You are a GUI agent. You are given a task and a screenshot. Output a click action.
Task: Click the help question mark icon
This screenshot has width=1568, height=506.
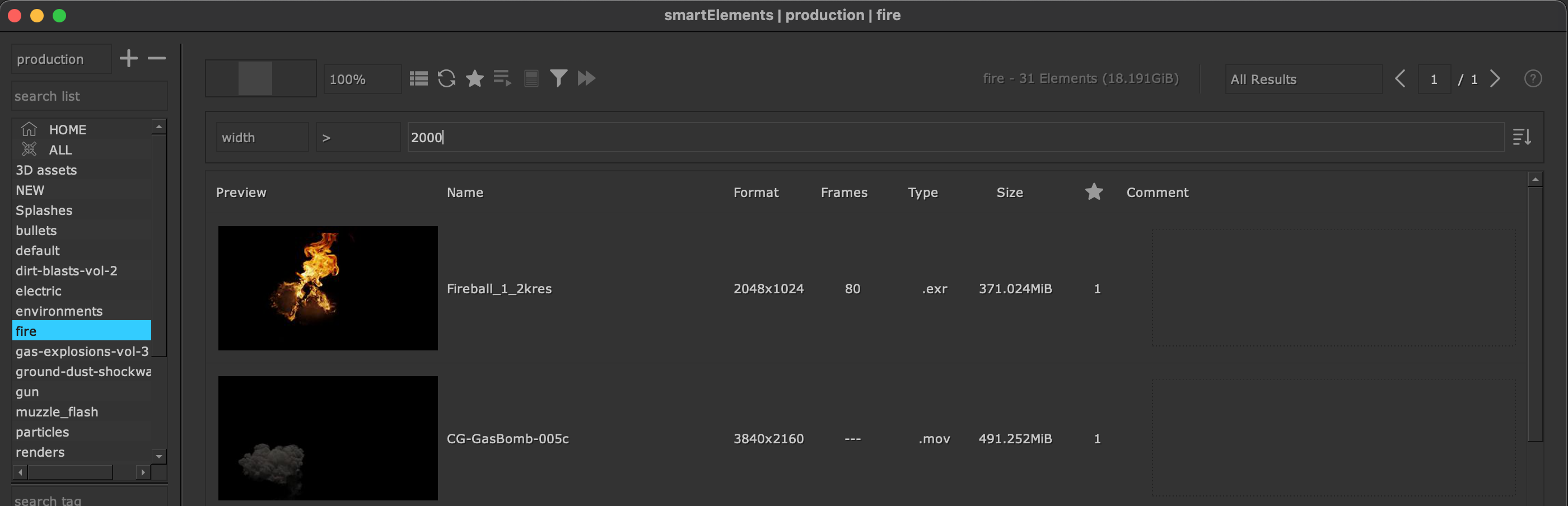coord(1532,78)
